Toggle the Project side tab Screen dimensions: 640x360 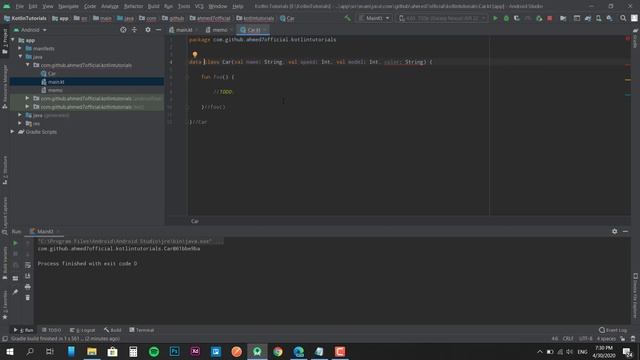coord(4,41)
